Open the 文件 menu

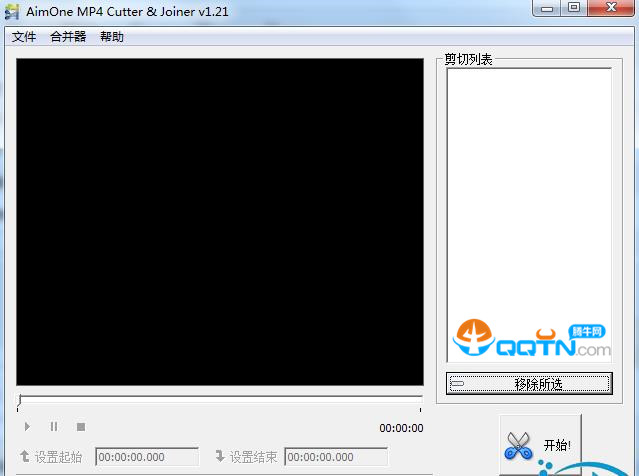[24, 37]
